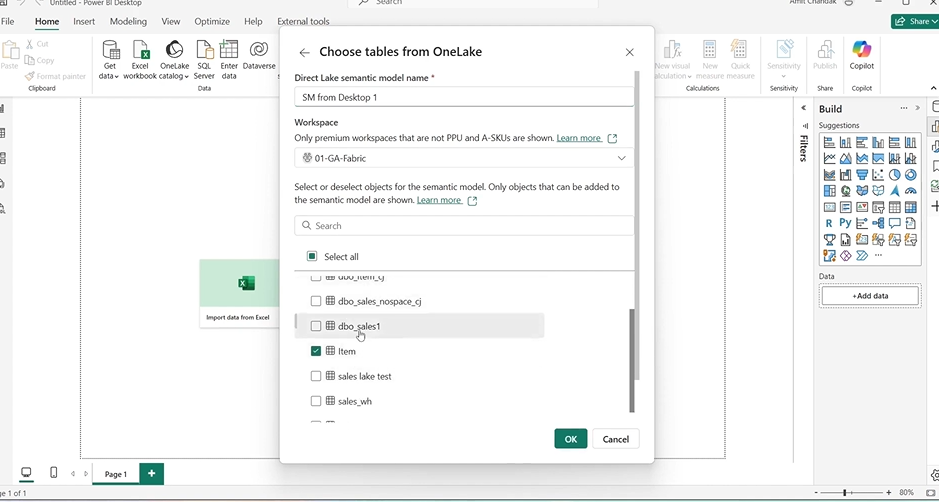Open the 01-GA-Fabric workspace dropdown
This screenshot has width=939, height=502.
click(x=464, y=158)
